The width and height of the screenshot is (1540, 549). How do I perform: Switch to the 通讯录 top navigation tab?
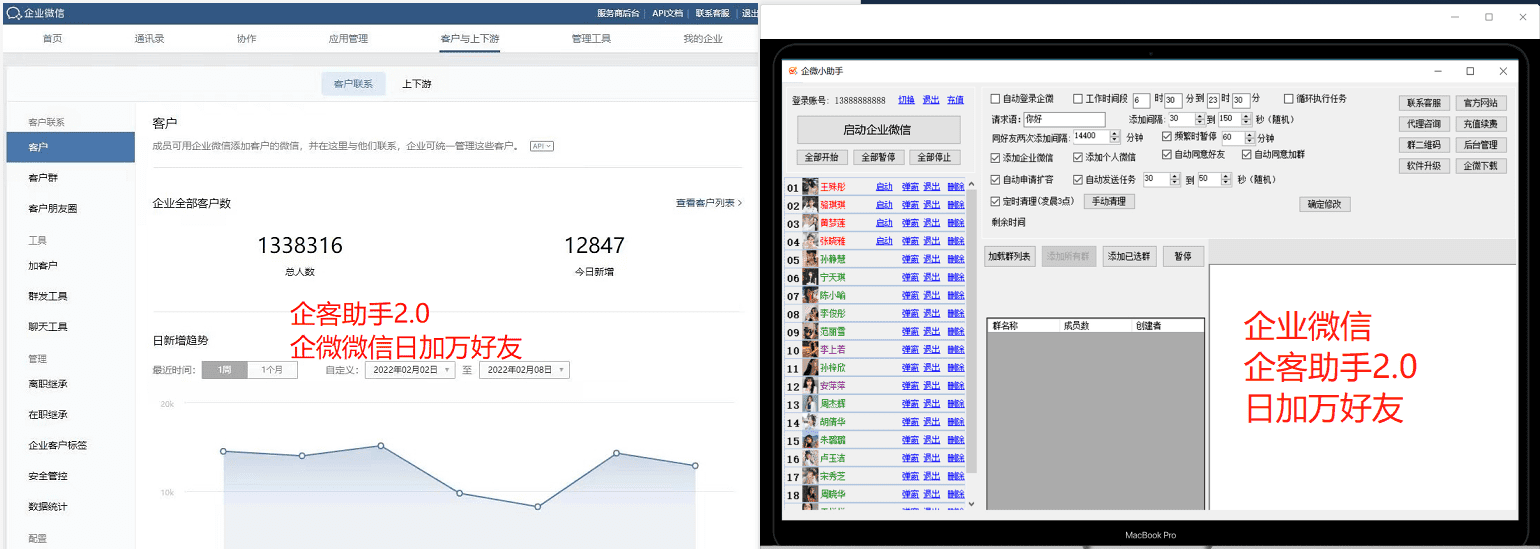149,39
